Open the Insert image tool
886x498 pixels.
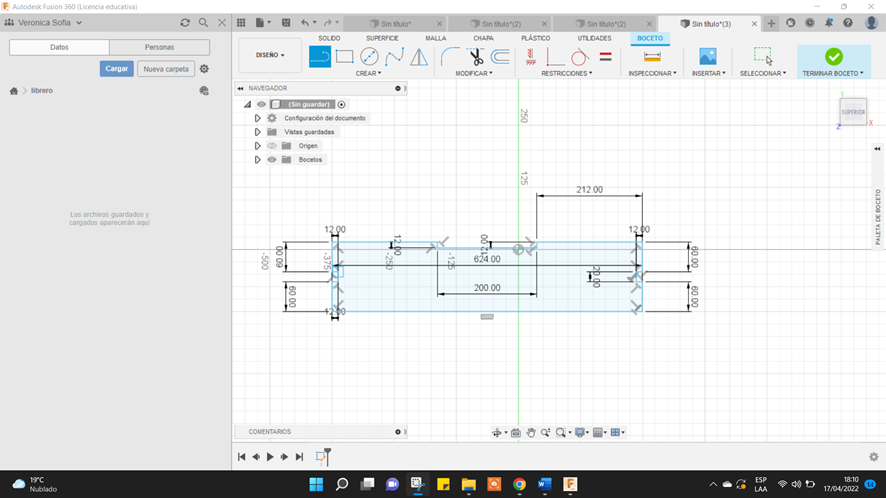708,57
